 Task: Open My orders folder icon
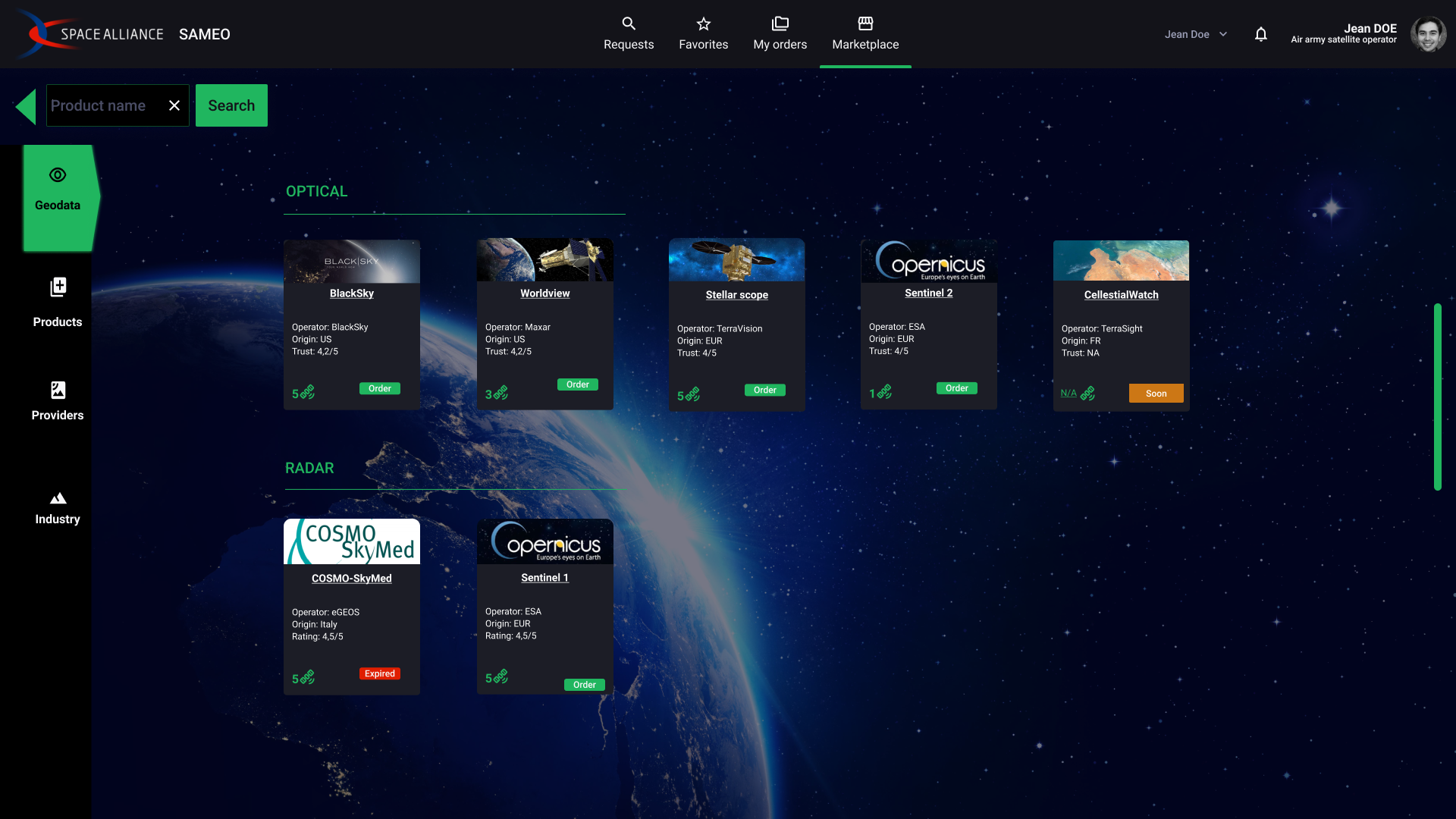(x=780, y=24)
